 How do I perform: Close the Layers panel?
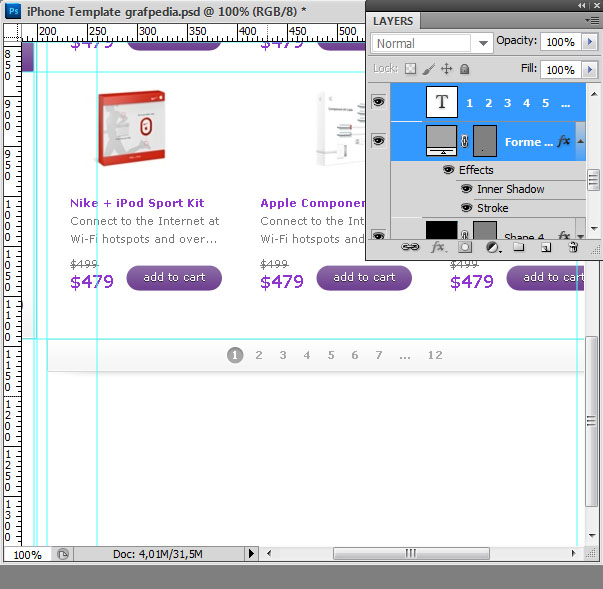[596, 5]
